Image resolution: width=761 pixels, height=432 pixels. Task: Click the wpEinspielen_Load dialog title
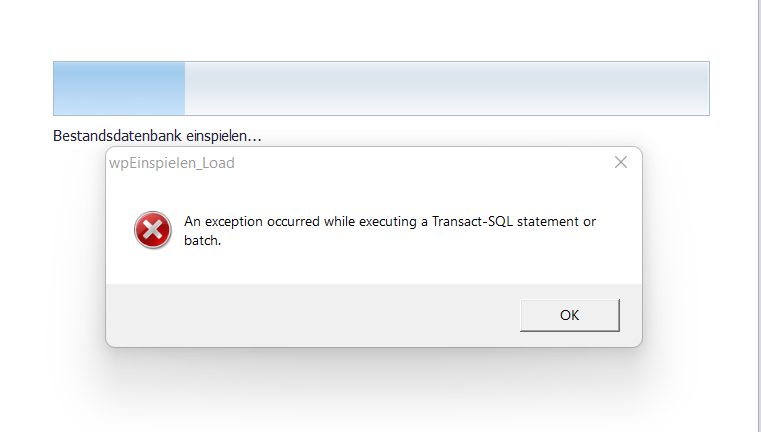172,163
